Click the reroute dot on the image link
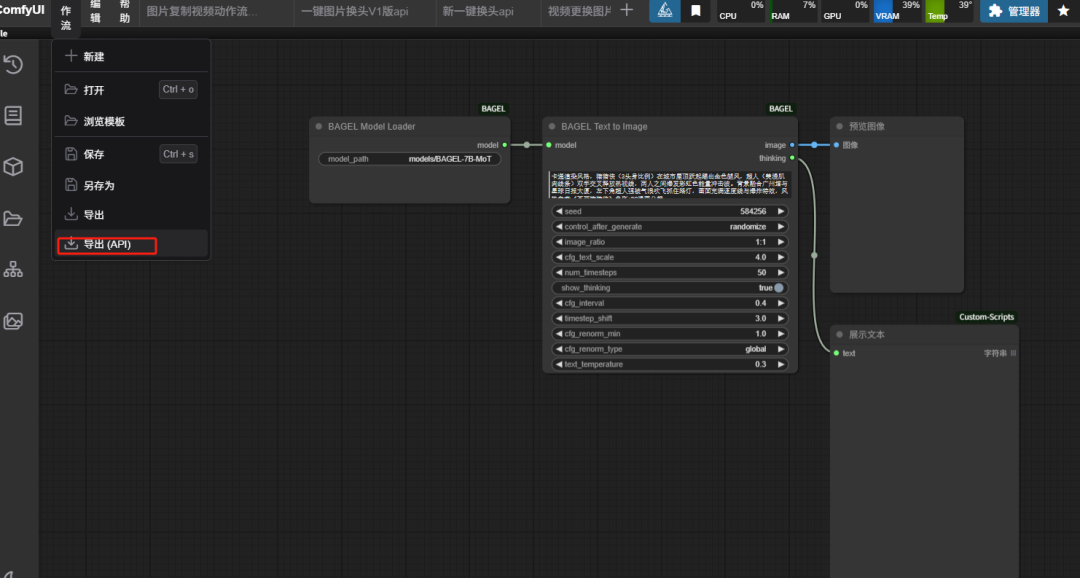Viewport: 1080px width, 578px height. click(814, 145)
